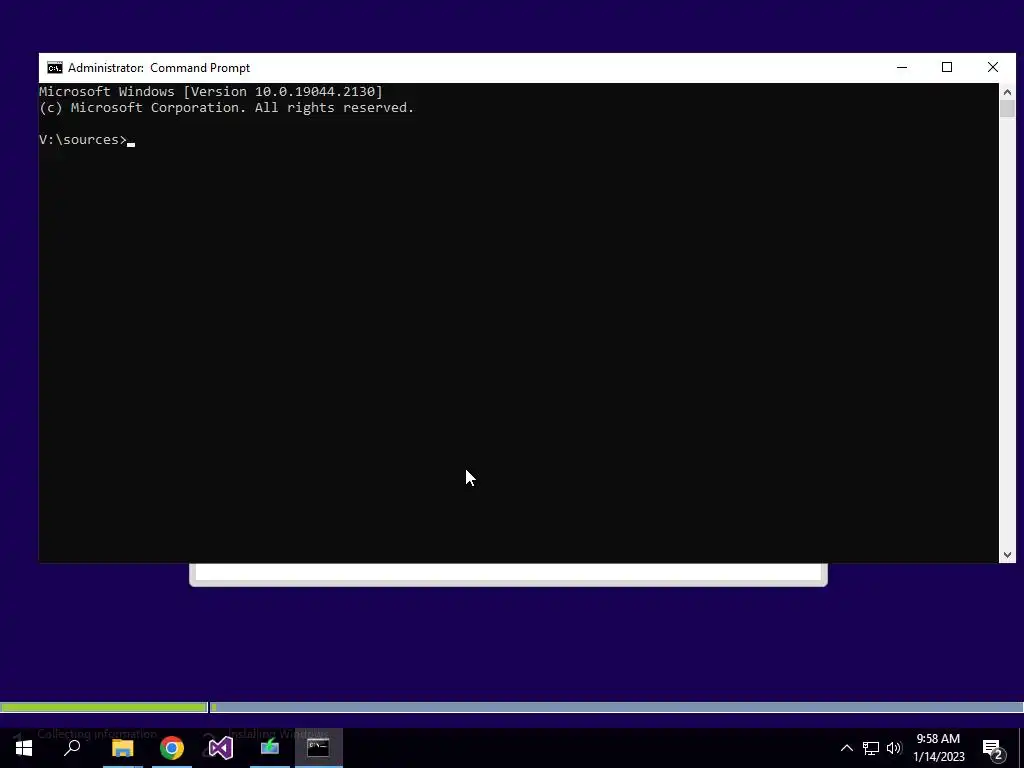Click the Microsoft Corporation copyright line
1024x768 pixels.
click(x=227, y=108)
